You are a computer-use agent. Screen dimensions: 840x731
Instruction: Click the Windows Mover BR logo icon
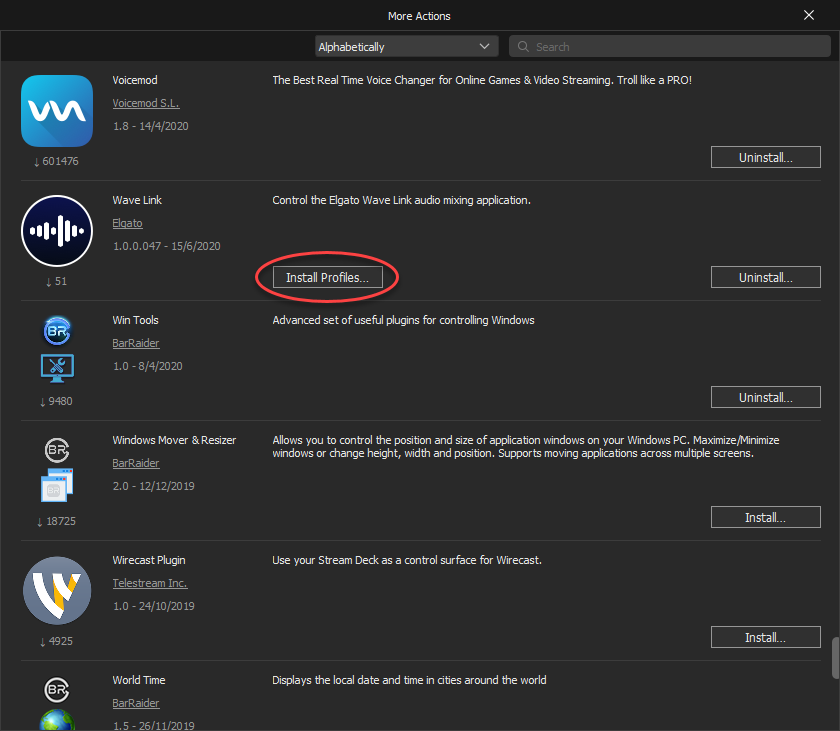[x=57, y=450]
